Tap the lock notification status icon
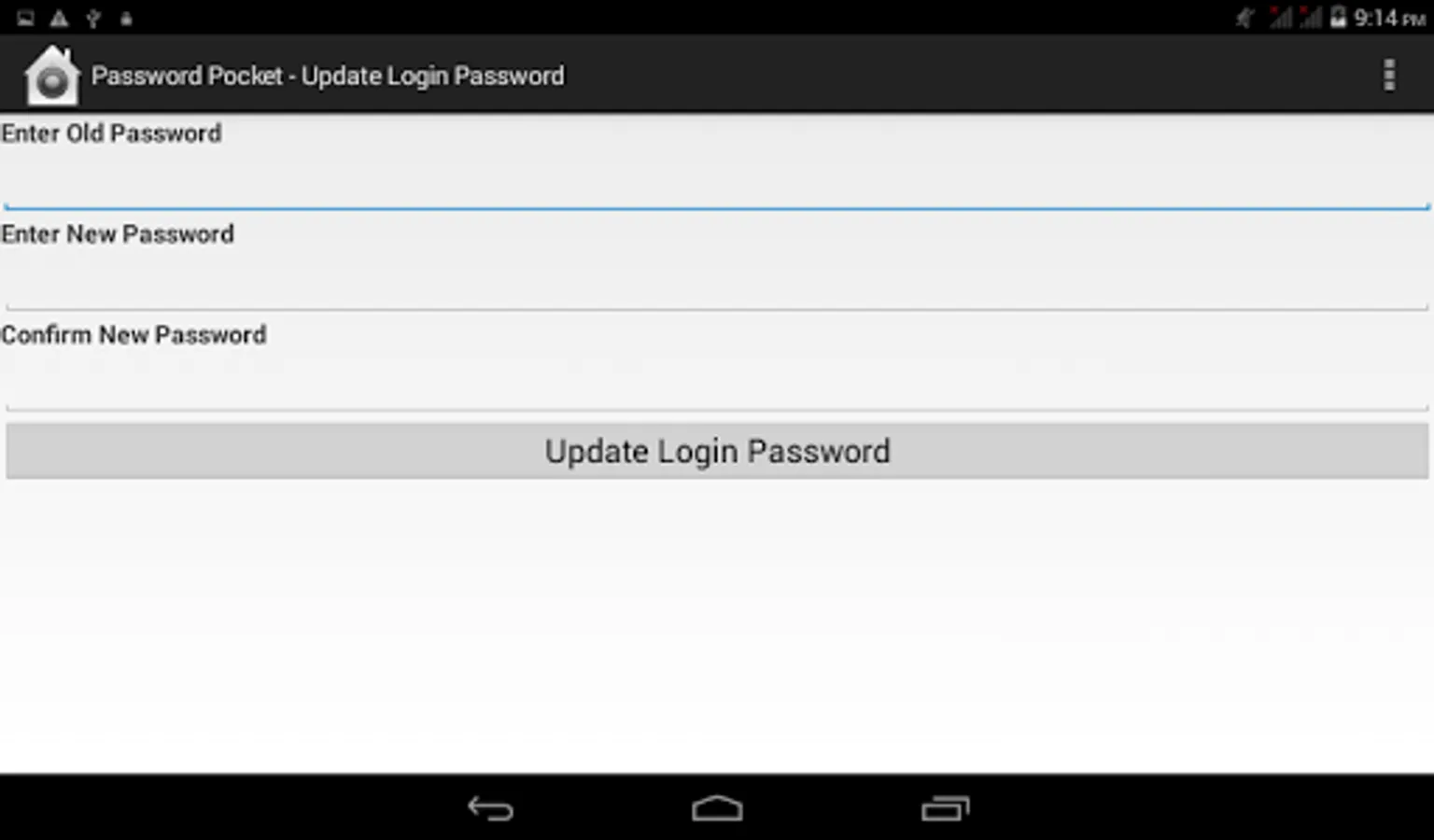Screen dimensions: 1434x840 coord(126,18)
